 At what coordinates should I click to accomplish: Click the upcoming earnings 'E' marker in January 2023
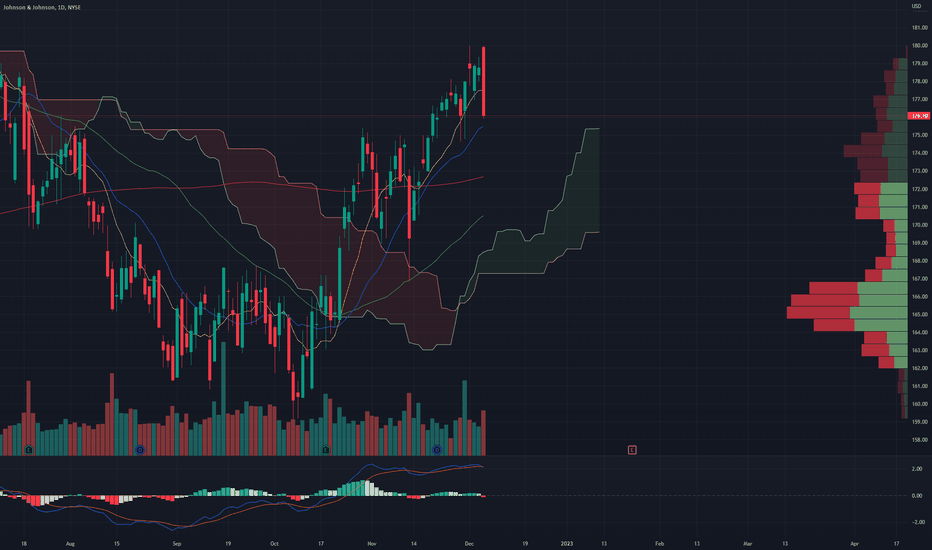coord(632,450)
